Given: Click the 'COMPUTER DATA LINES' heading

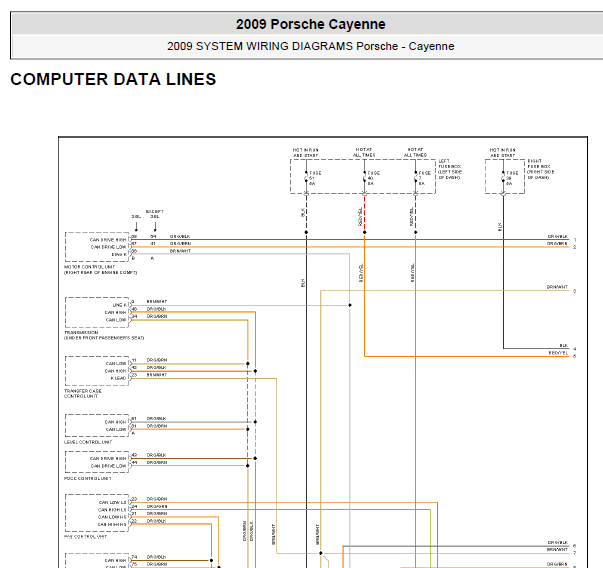Looking at the screenshot, I should (x=113, y=80).
